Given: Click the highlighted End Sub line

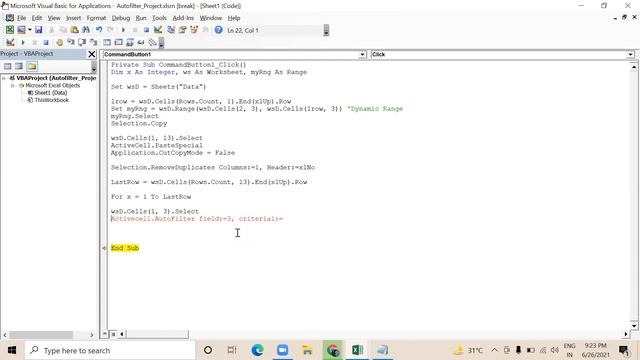Looking at the screenshot, I should pyautogui.click(x=125, y=248).
